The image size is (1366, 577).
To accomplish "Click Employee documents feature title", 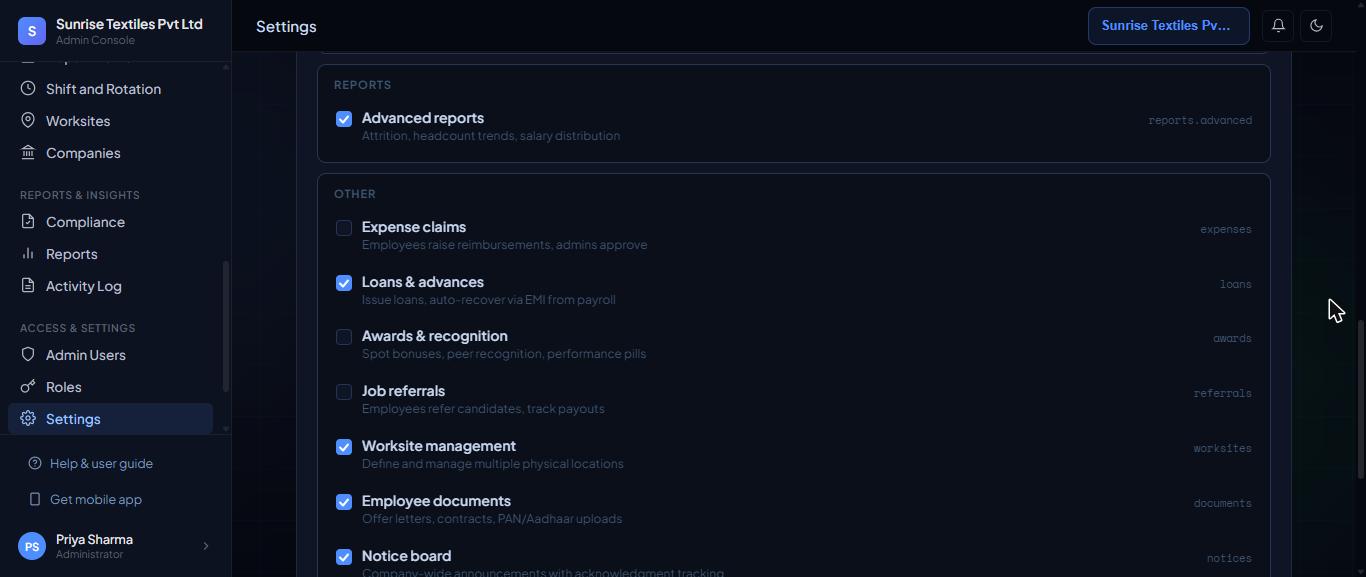I will [436, 501].
